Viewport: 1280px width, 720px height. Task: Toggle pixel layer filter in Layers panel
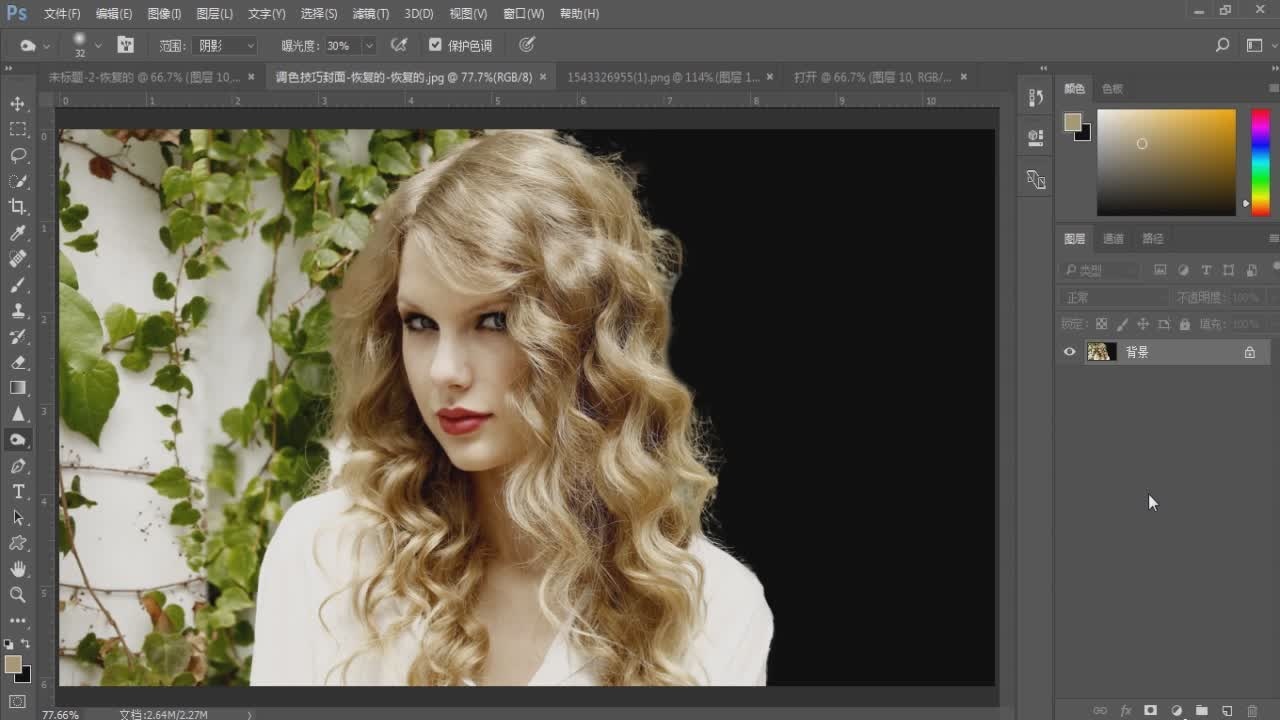coord(1160,270)
